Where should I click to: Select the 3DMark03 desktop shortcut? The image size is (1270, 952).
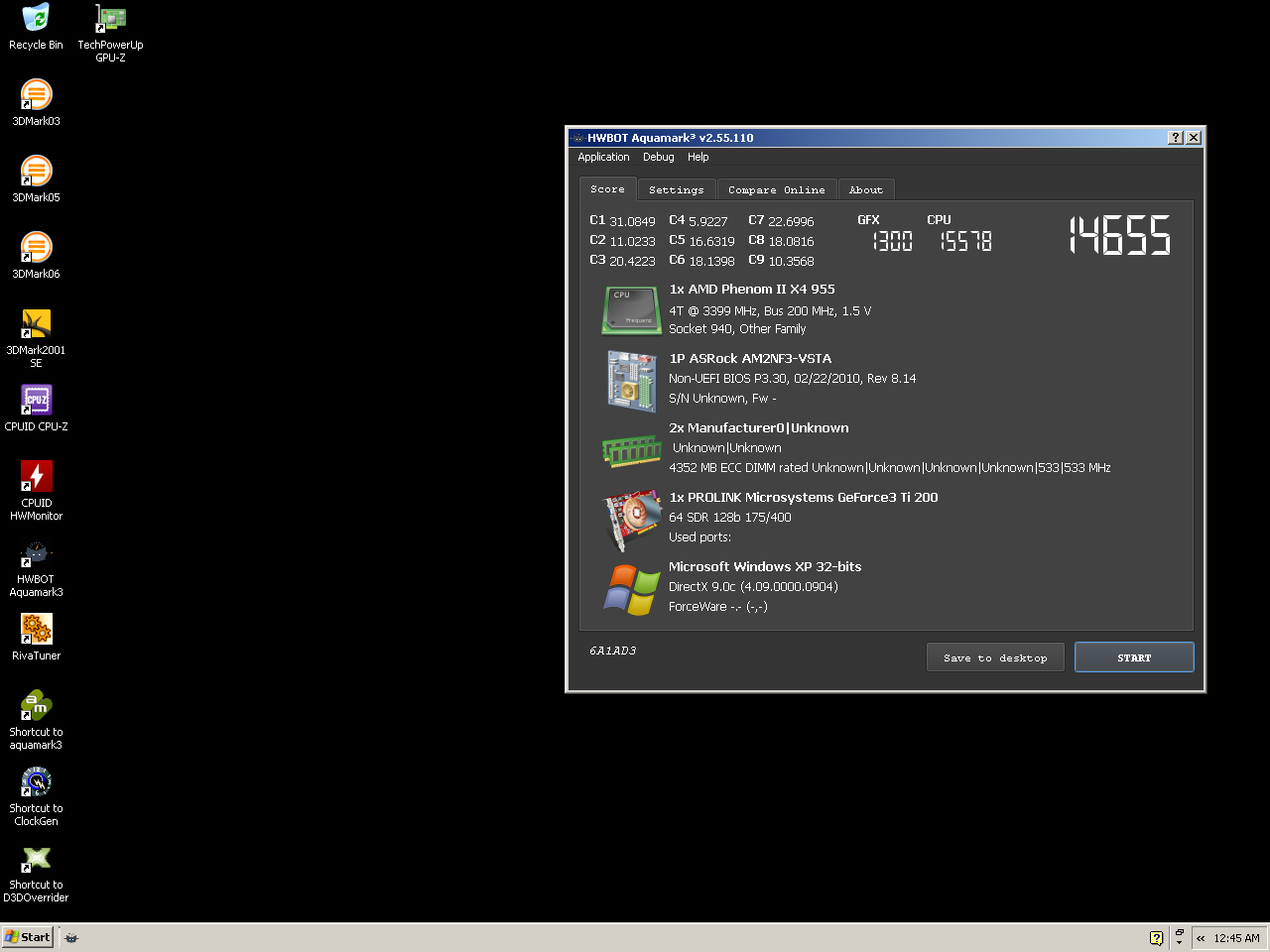pyautogui.click(x=36, y=102)
